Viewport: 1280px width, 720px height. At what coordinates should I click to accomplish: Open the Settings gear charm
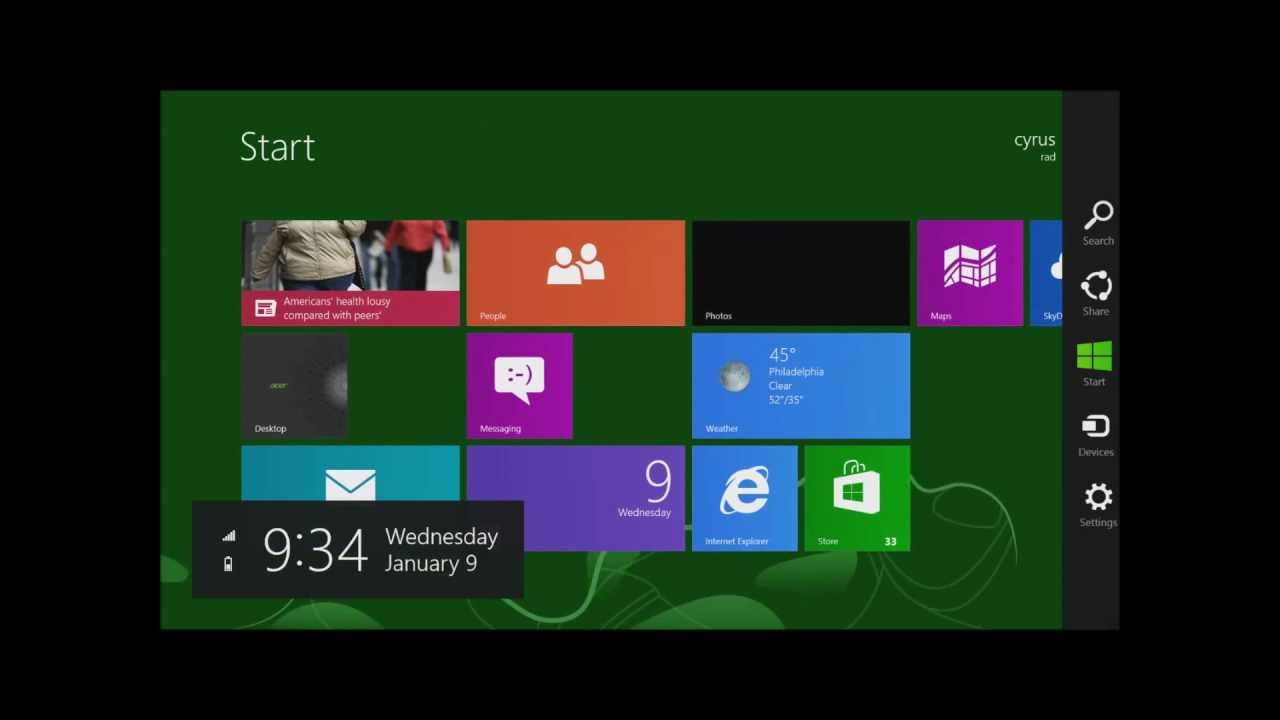[1097, 504]
